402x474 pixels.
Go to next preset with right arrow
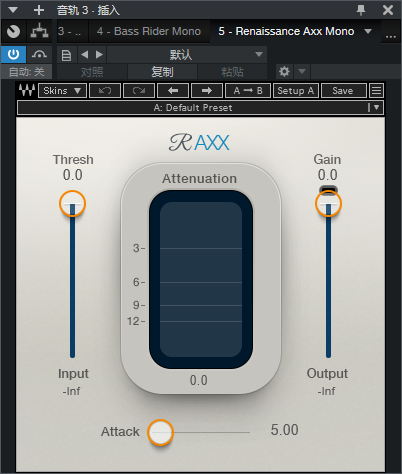click(x=207, y=91)
